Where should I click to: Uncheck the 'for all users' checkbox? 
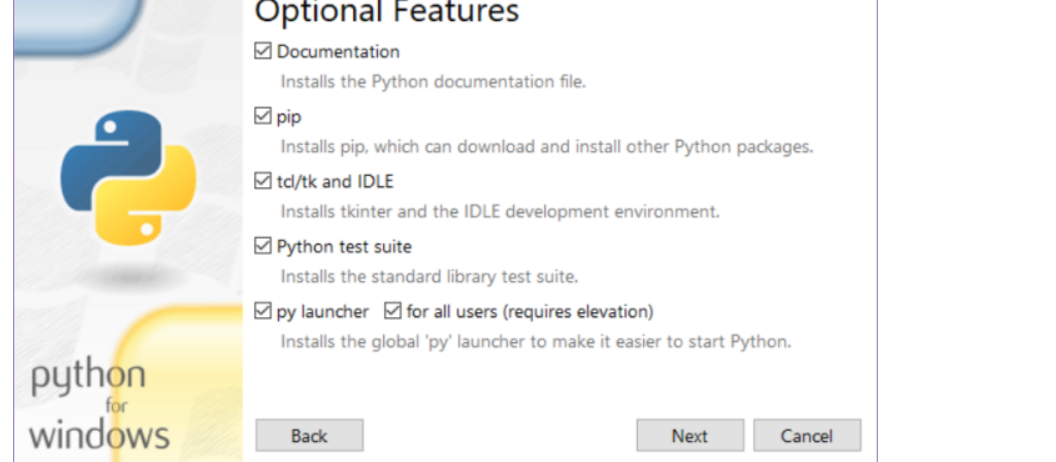pyautogui.click(x=392, y=311)
